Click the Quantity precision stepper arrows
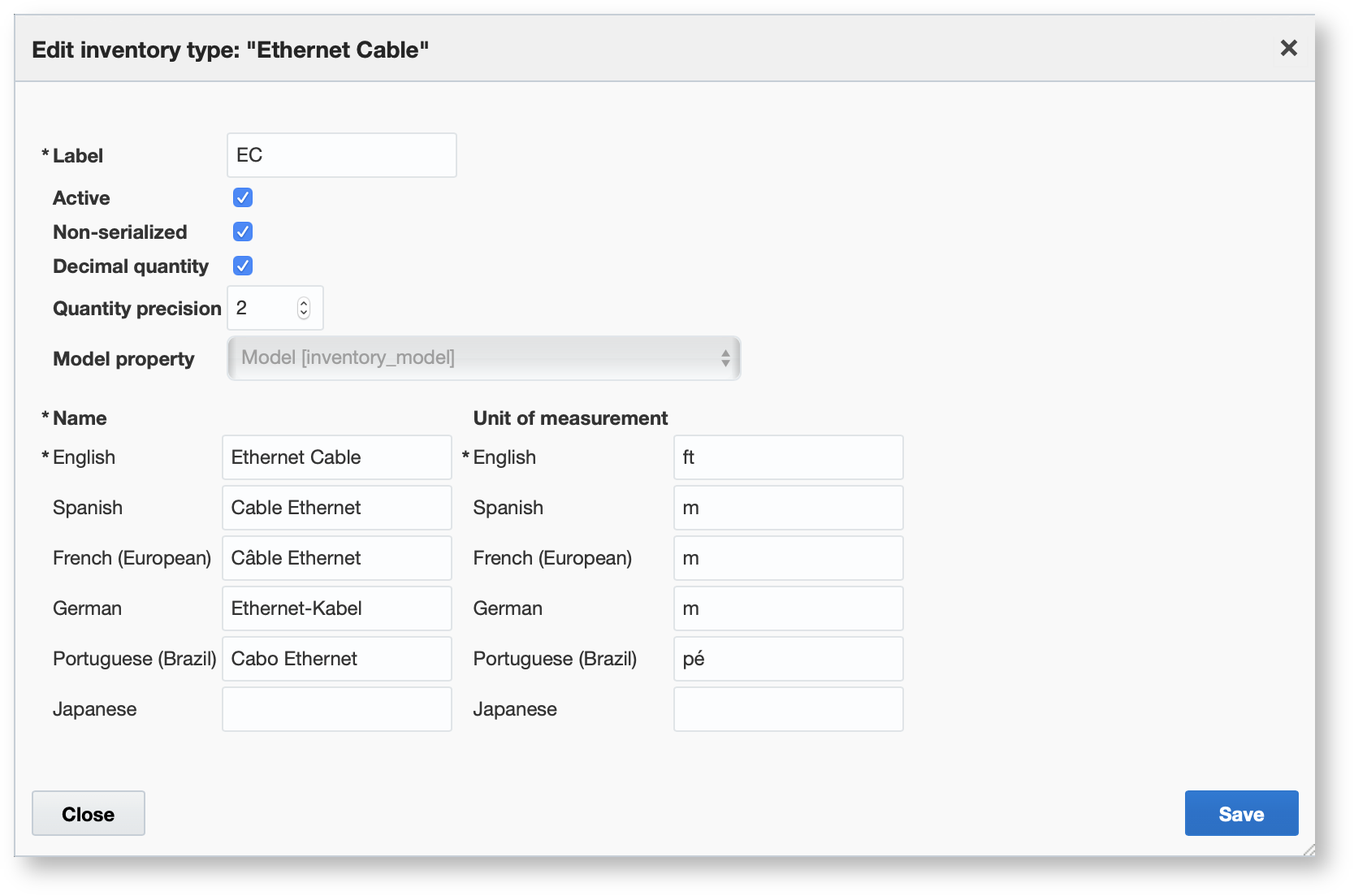The image size is (1354, 896). 304,308
